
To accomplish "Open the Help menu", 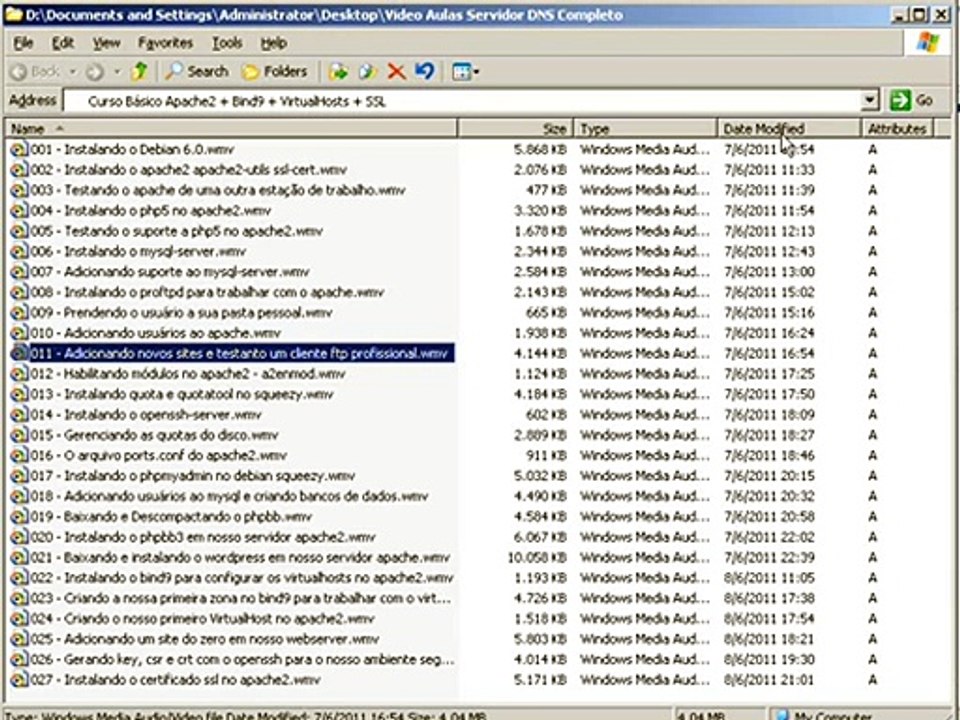I will (273, 43).
